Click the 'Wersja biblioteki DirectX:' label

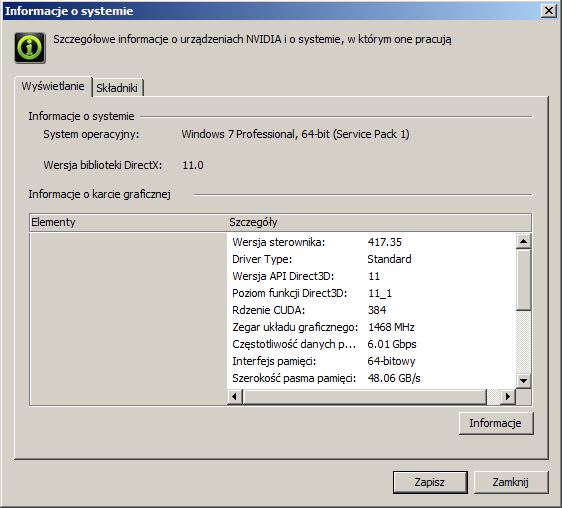(x=103, y=165)
